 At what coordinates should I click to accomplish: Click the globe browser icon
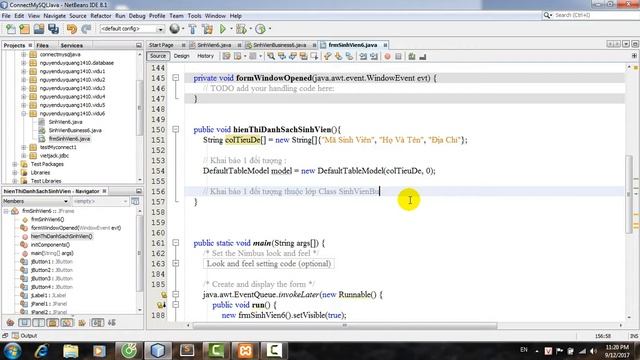coord(175,29)
